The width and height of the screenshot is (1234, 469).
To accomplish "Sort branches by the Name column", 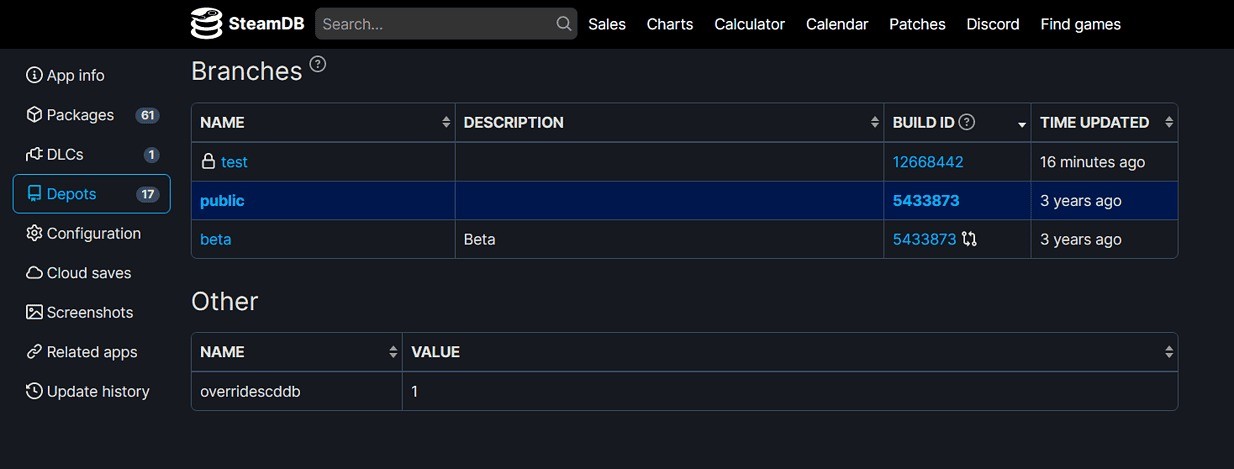I will click(446, 123).
